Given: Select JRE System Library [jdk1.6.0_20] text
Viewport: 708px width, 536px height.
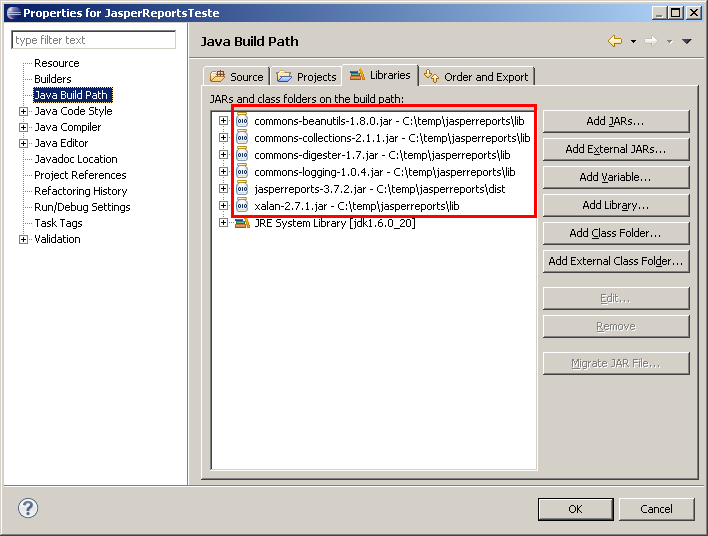Looking at the screenshot, I should [335, 223].
